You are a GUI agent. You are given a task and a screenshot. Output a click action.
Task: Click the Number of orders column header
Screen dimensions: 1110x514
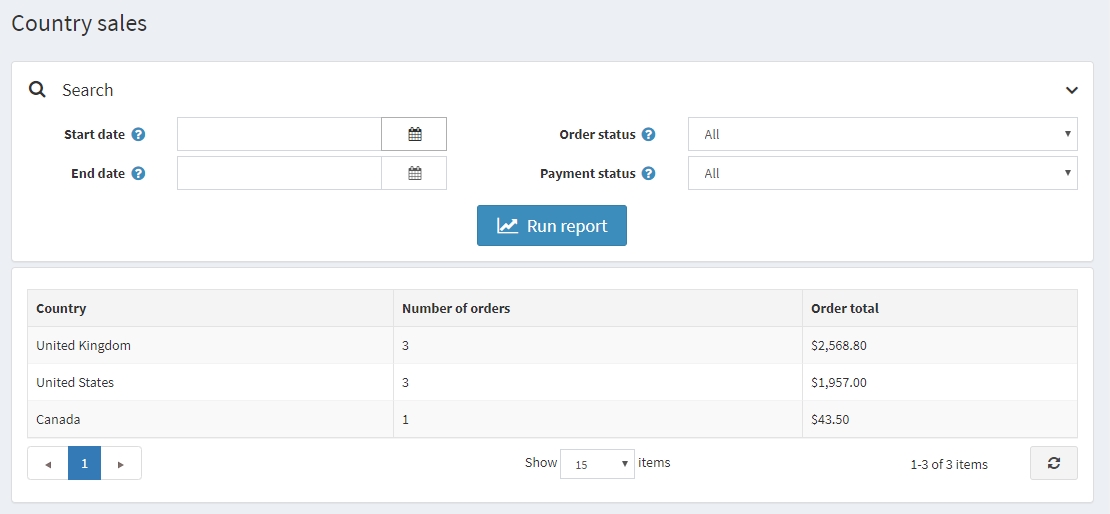click(x=456, y=308)
